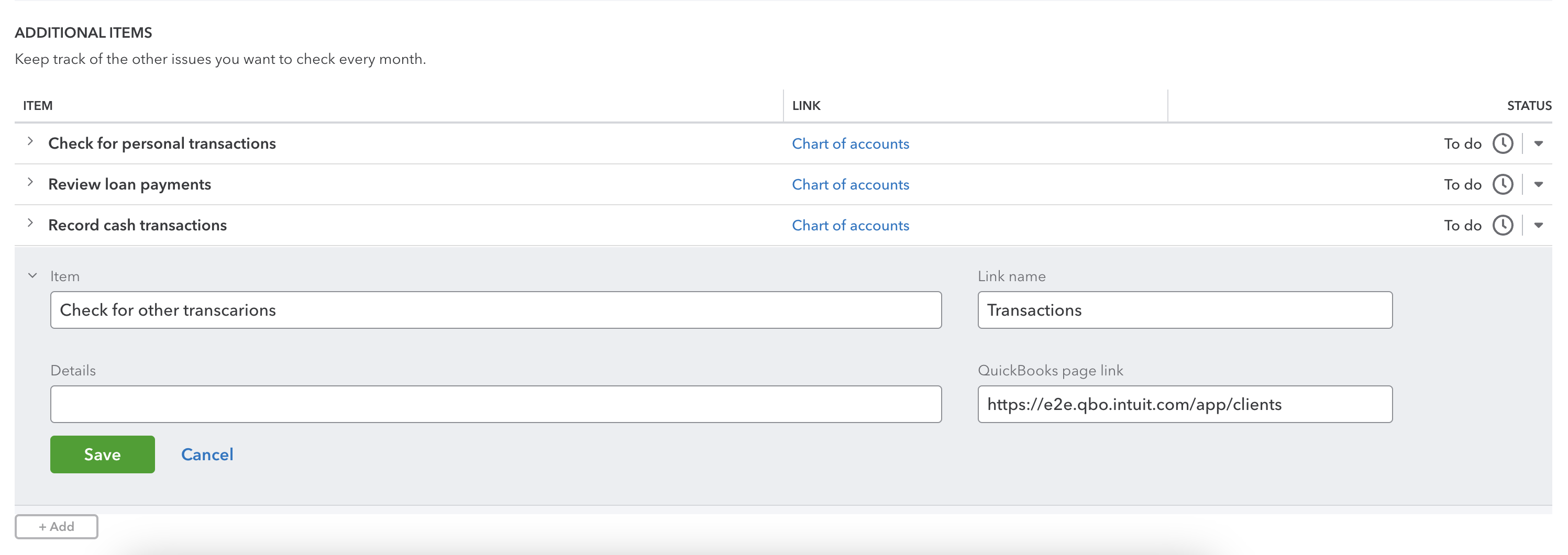Select the Check for personal transactions text
Screen dimensions: 1568x555
[x=162, y=143]
